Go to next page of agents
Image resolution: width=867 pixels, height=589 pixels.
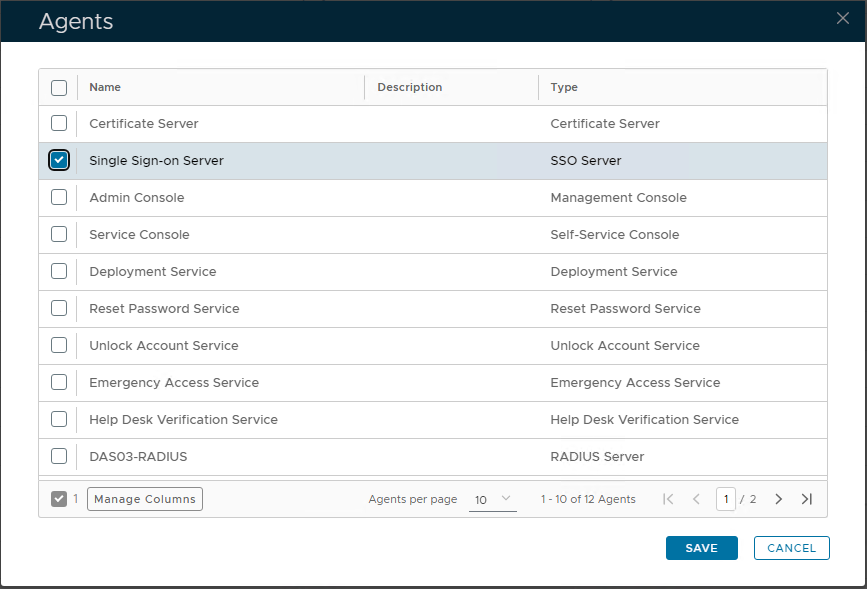779,499
